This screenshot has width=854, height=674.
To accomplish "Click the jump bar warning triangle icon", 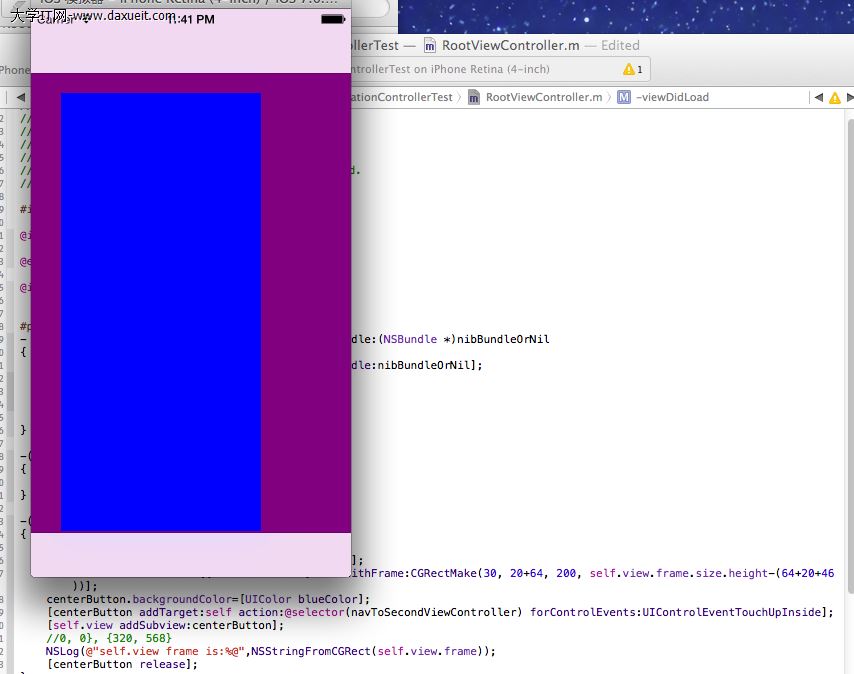I will coord(834,97).
